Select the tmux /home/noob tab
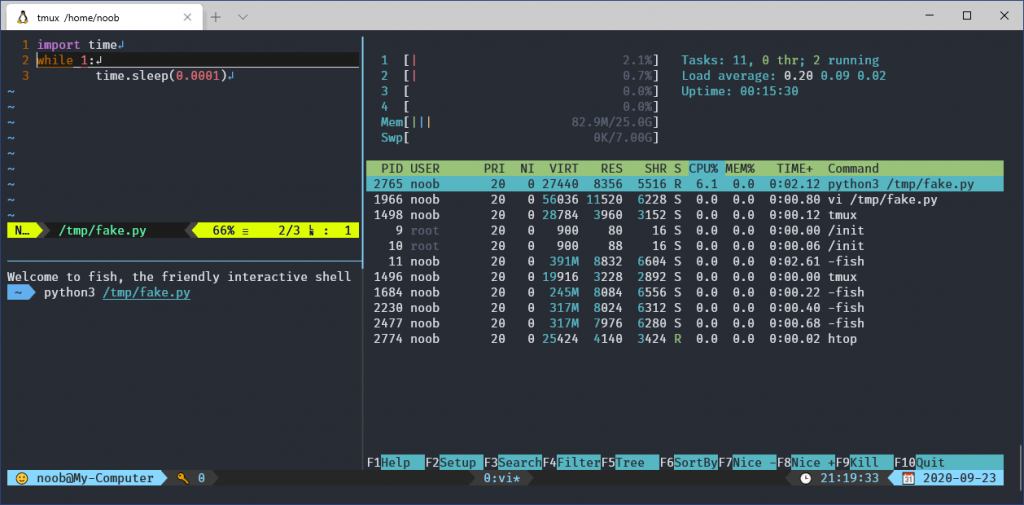This screenshot has height=505, width=1024. pyautogui.click(x=104, y=18)
